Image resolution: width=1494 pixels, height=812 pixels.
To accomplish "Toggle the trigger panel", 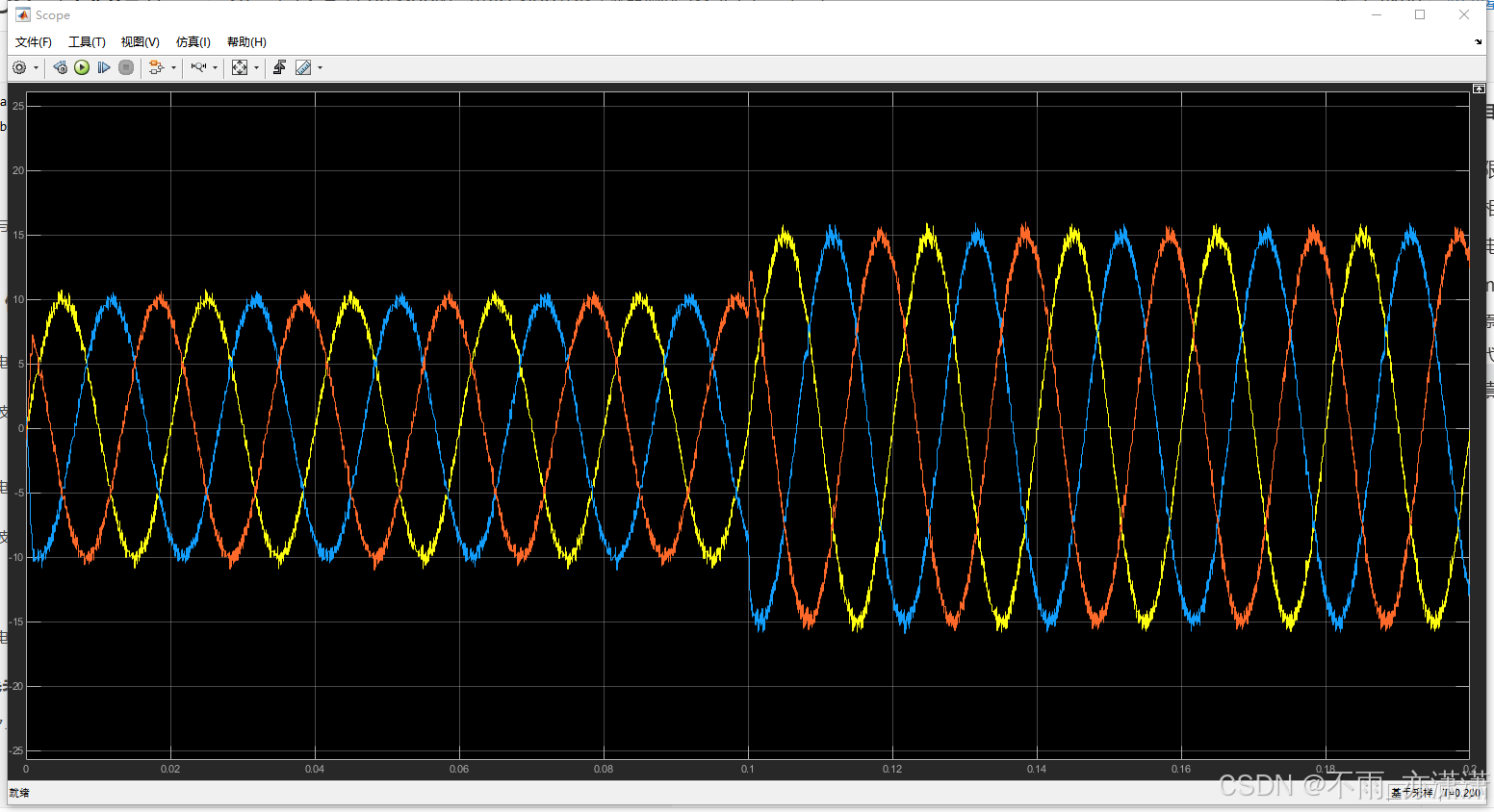I will pyautogui.click(x=278, y=67).
